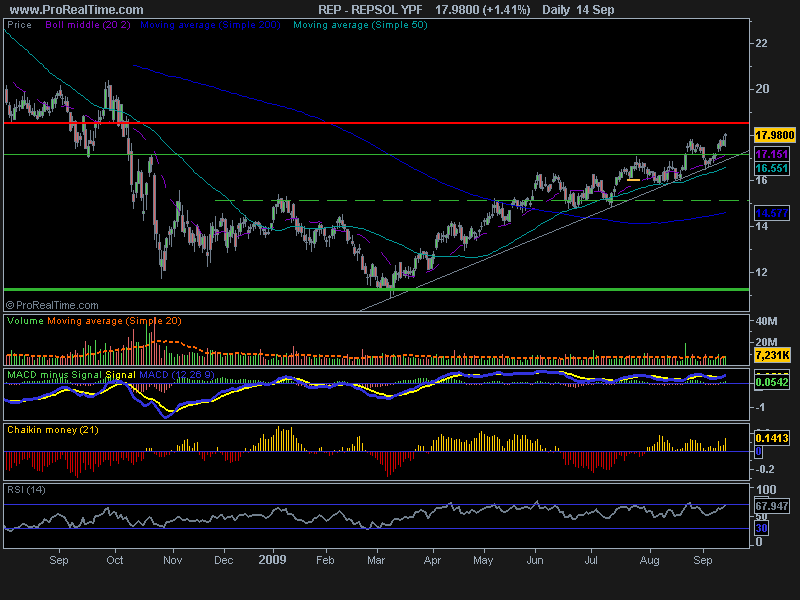
Task: Click the yellow Signal legend label
Action: 120,374
